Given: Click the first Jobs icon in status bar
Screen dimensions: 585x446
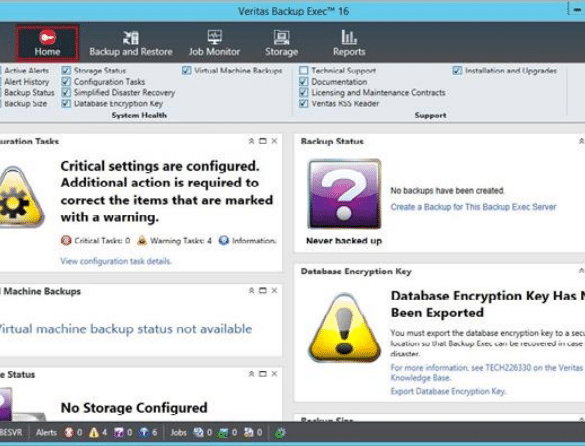Looking at the screenshot, I should tap(198, 432).
